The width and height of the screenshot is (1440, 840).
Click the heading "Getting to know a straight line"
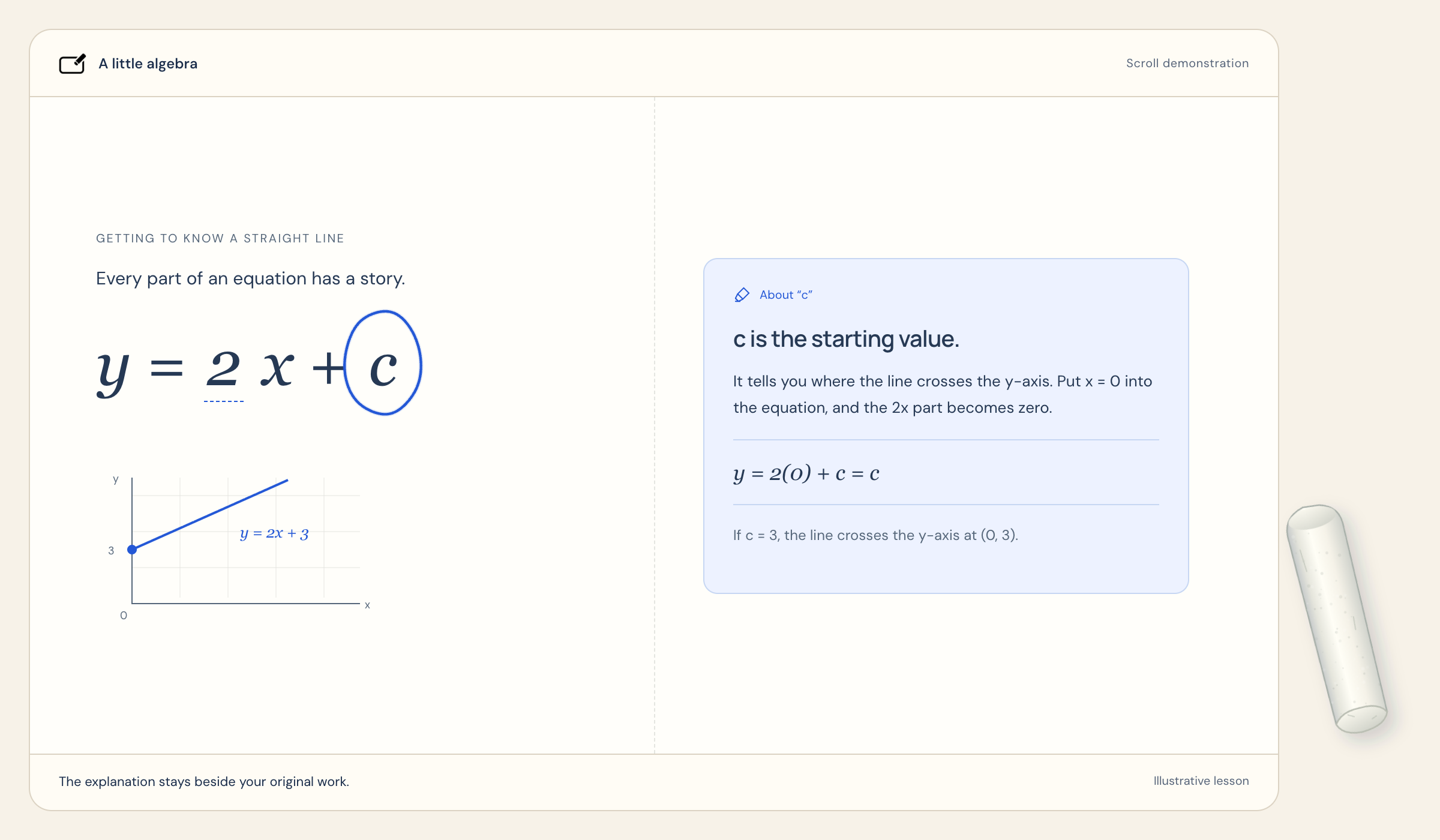[x=220, y=238]
